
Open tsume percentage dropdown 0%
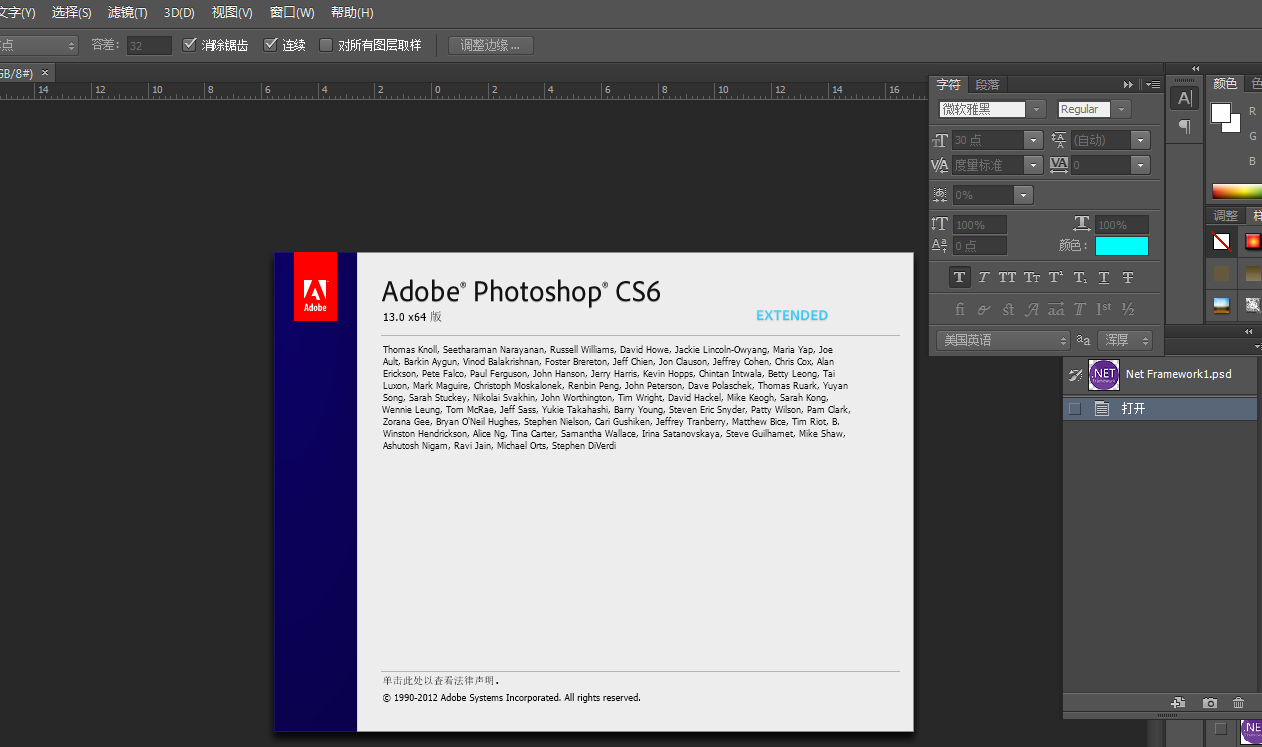tap(1024, 195)
